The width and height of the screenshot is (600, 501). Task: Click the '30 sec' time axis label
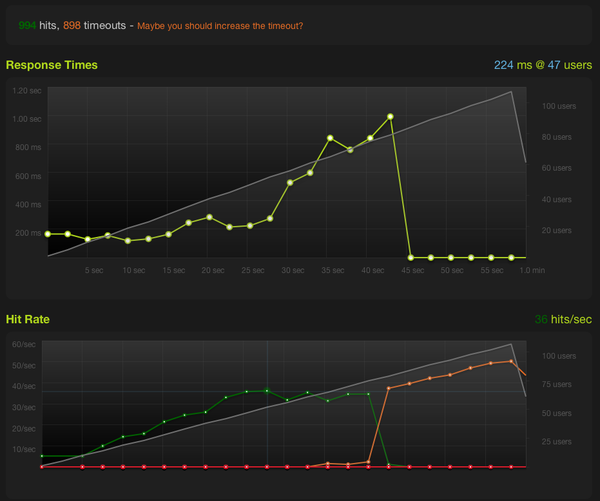point(293,270)
